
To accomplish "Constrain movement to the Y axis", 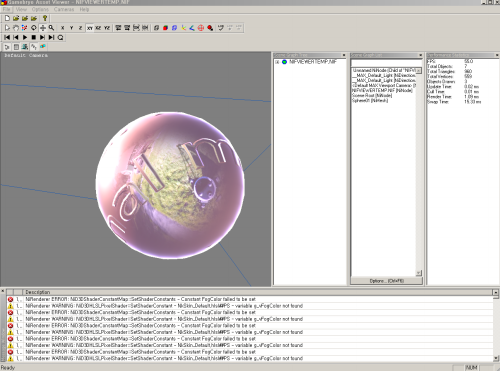I will 71,28.
